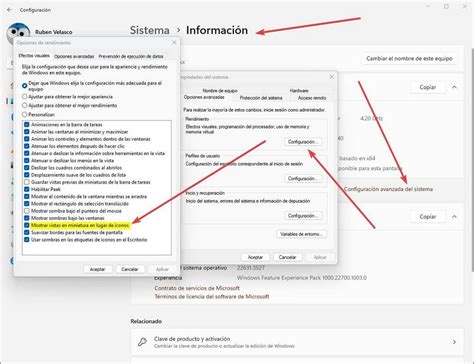The width and height of the screenshot is (474, 364).
Task: Go back using the Configuración back arrow
Action: tap(9, 10)
